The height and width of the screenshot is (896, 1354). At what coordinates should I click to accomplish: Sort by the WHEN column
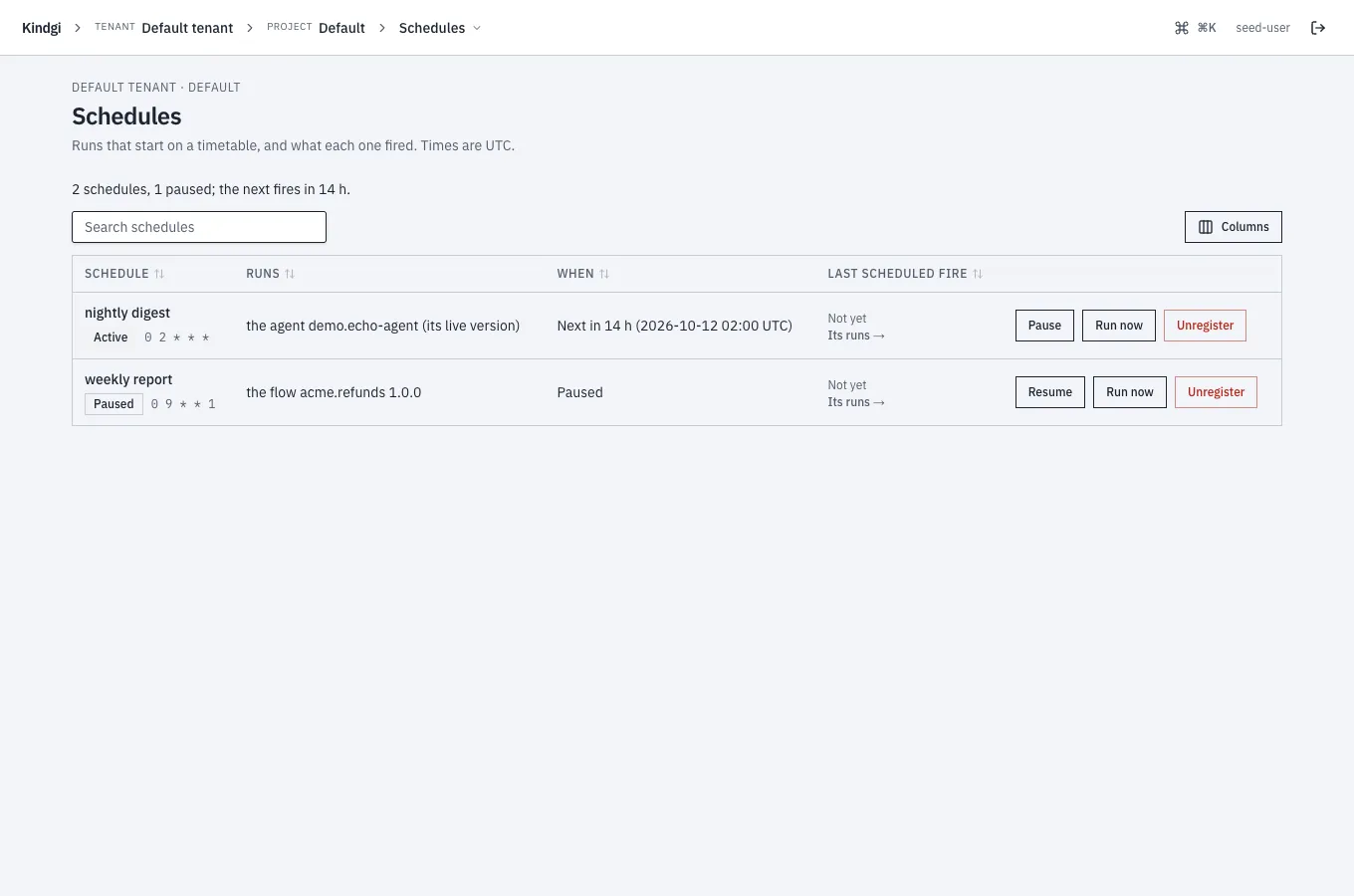coord(583,274)
